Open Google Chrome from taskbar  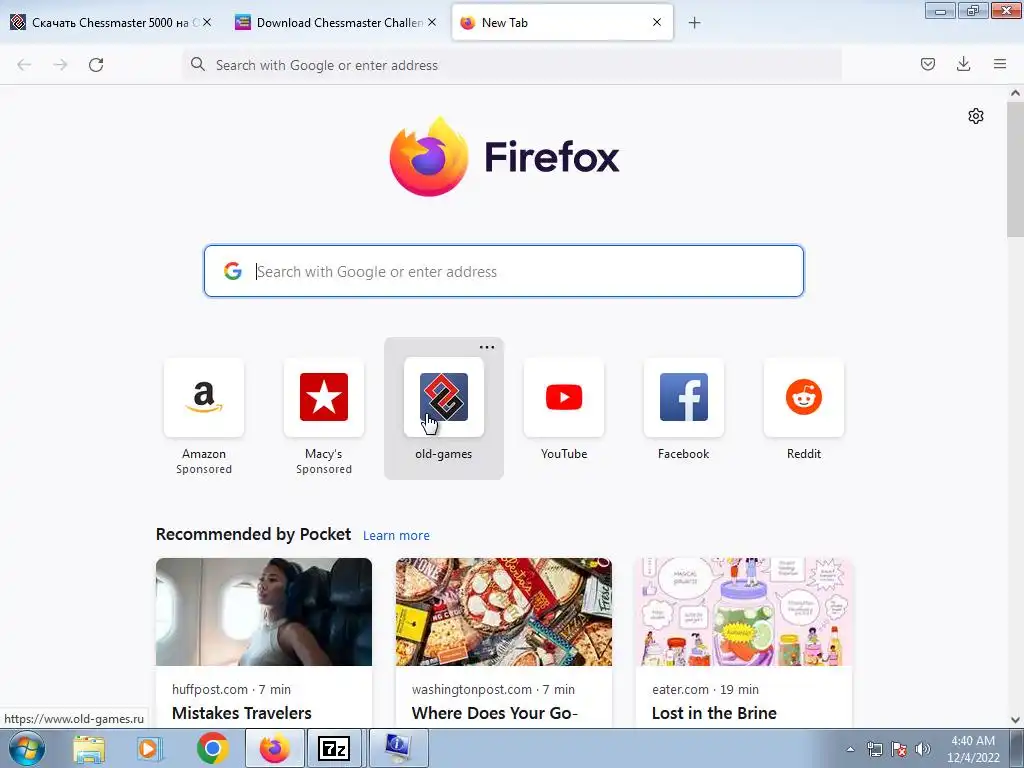pos(212,749)
